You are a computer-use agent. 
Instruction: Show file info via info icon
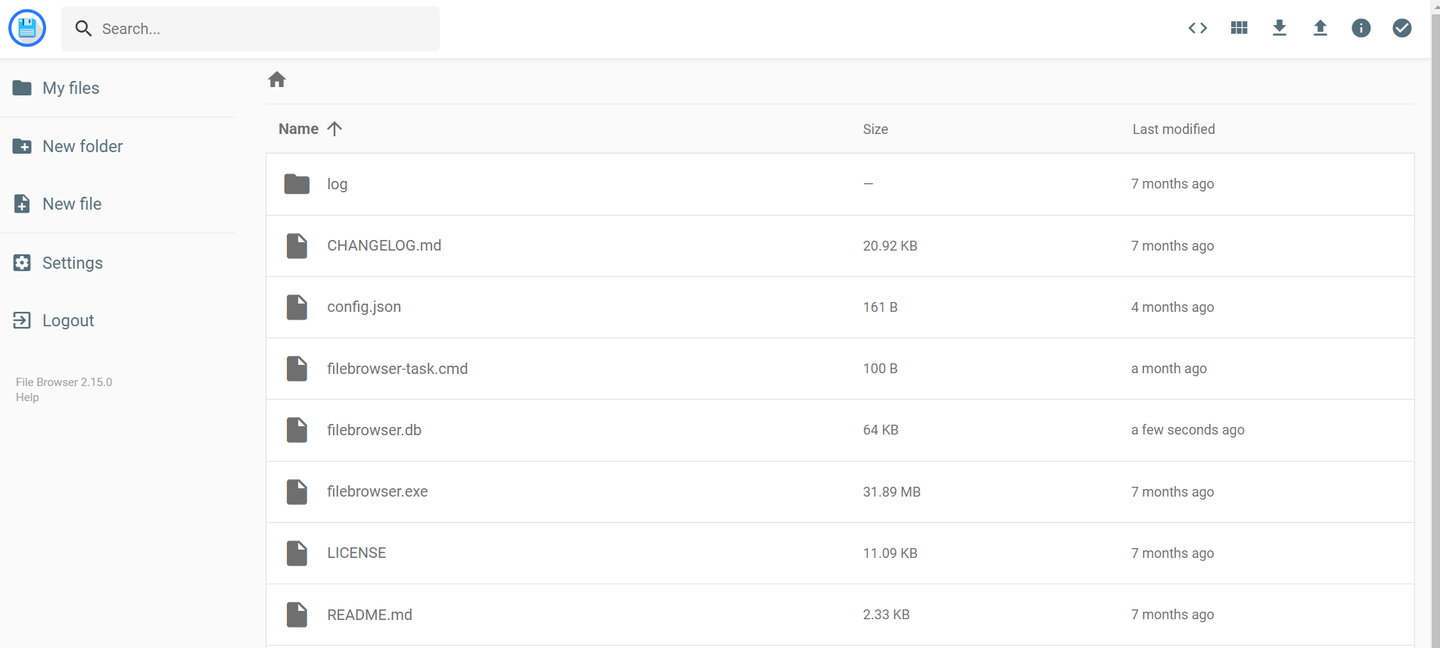point(1361,28)
